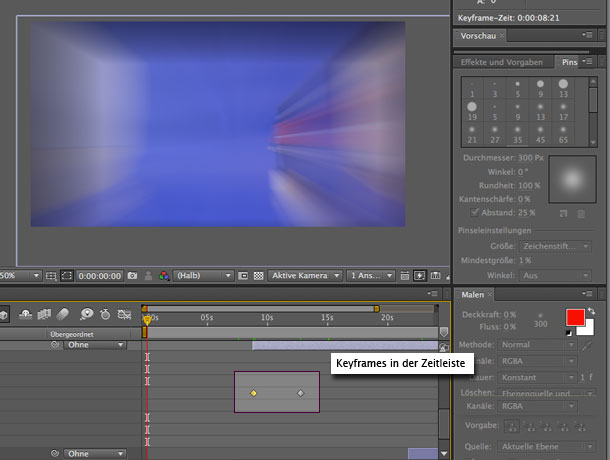Toggle the transparency grid icon

pos(257,275)
